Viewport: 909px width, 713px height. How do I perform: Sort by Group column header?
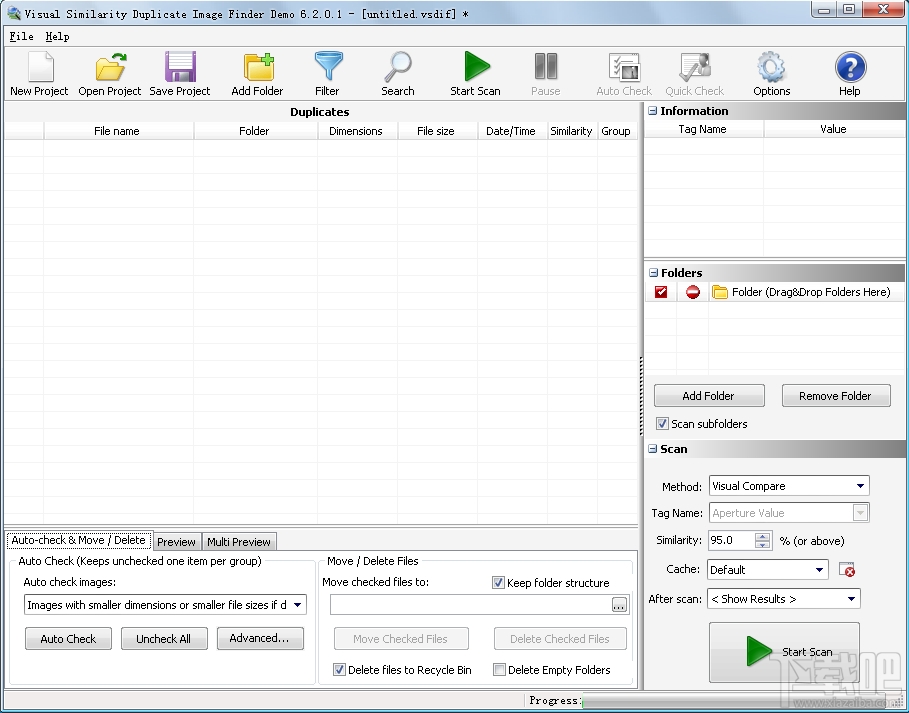click(x=617, y=131)
